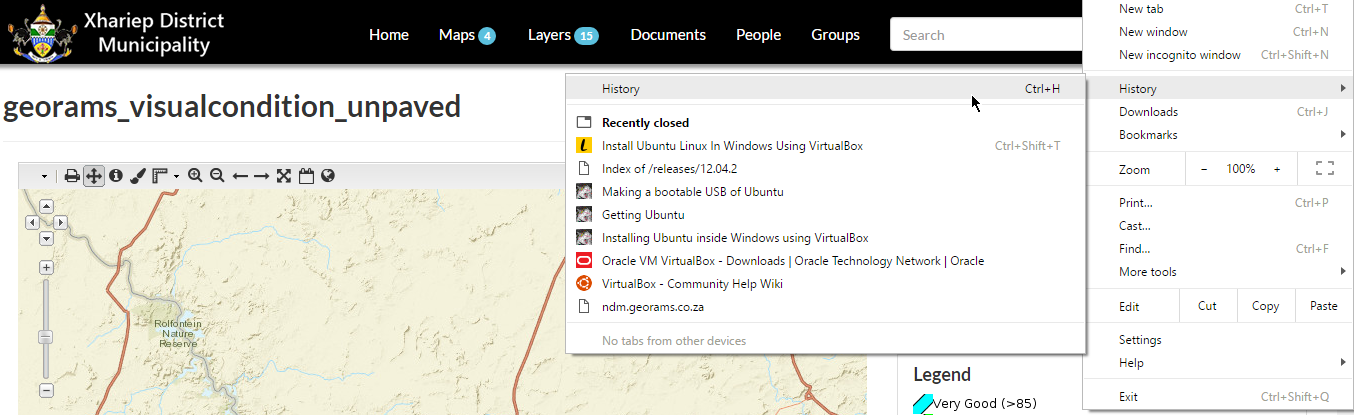1354x415 pixels.
Task: Reopen VirtualBox Community Help Wiki
Action: pos(825,284)
